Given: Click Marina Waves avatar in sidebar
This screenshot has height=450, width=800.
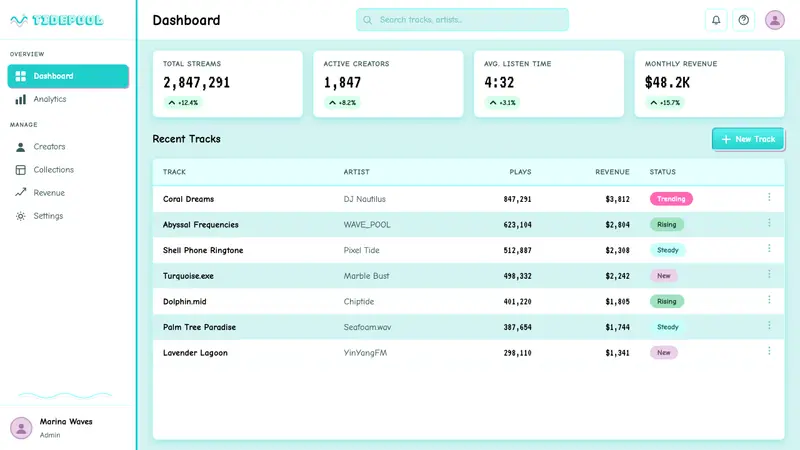Looking at the screenshot, I should point(21,428).
